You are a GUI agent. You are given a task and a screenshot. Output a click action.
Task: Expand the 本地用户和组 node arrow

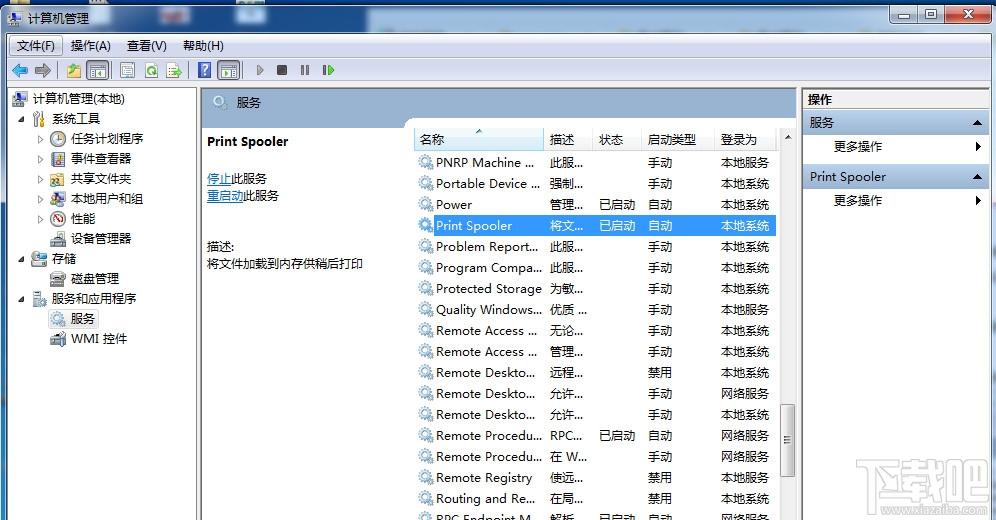pyautogui.click(x=40, y=199)
